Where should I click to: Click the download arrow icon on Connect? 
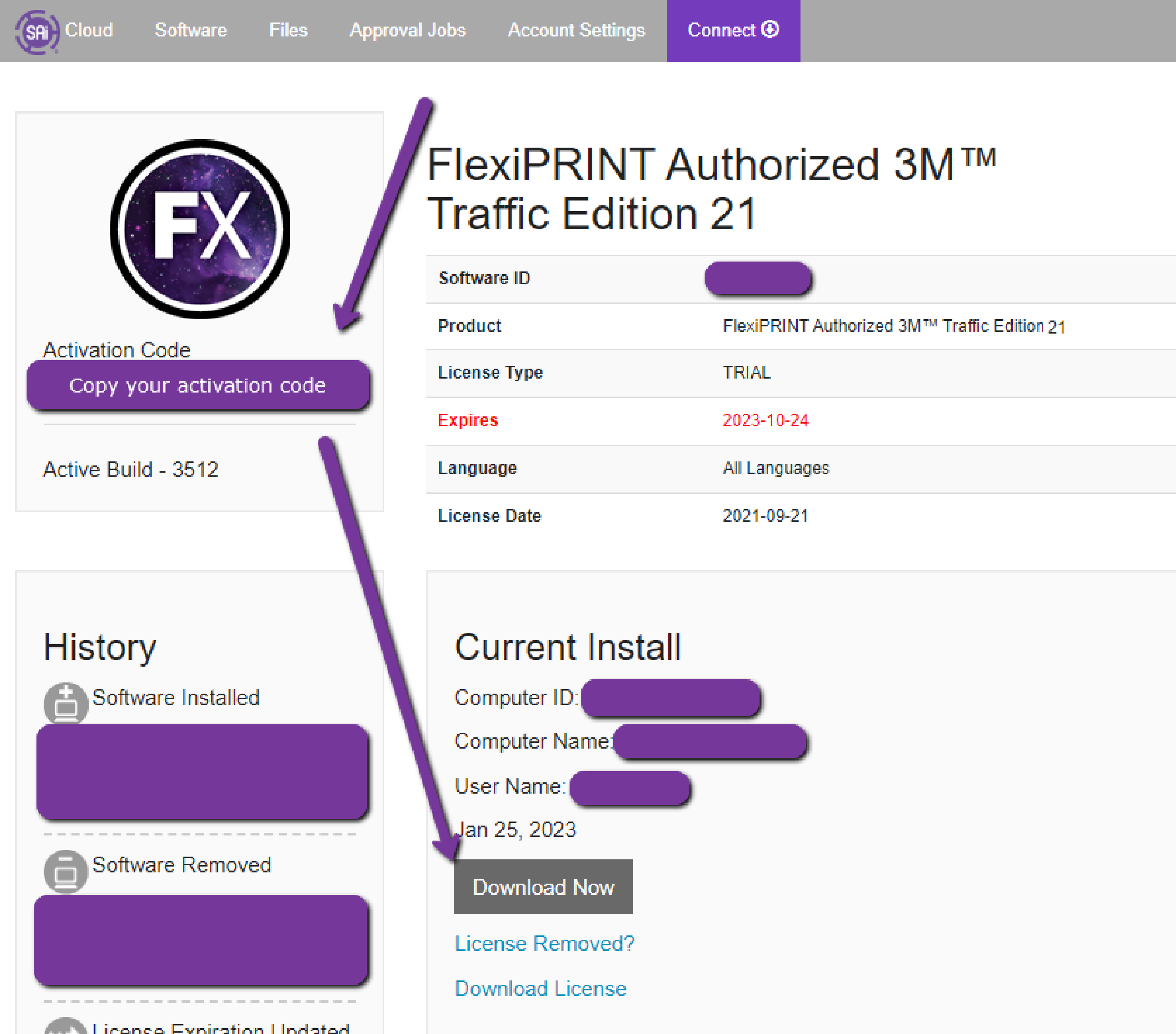[770, 29]
